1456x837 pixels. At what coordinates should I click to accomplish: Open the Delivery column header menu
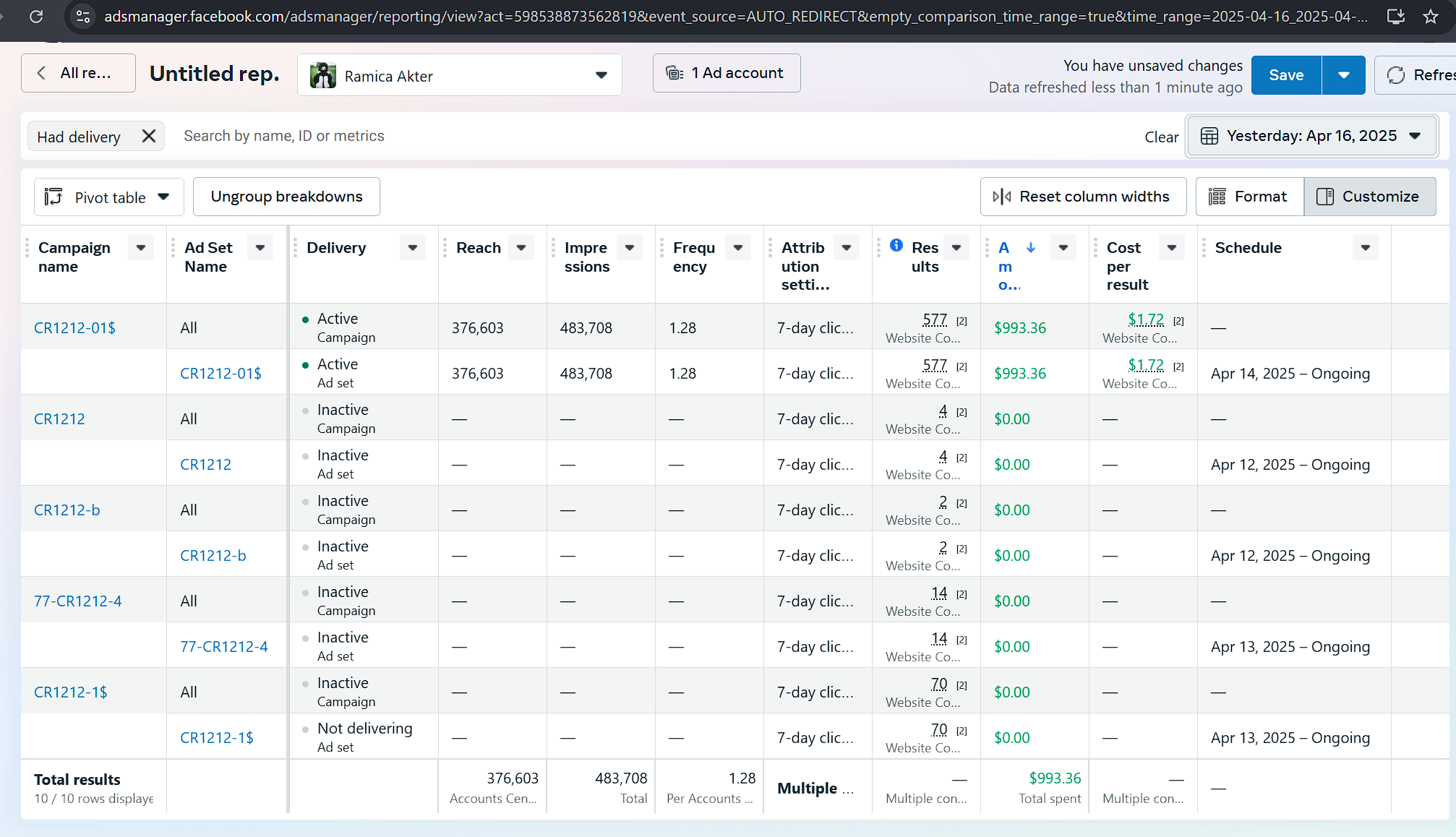[413, 247]
